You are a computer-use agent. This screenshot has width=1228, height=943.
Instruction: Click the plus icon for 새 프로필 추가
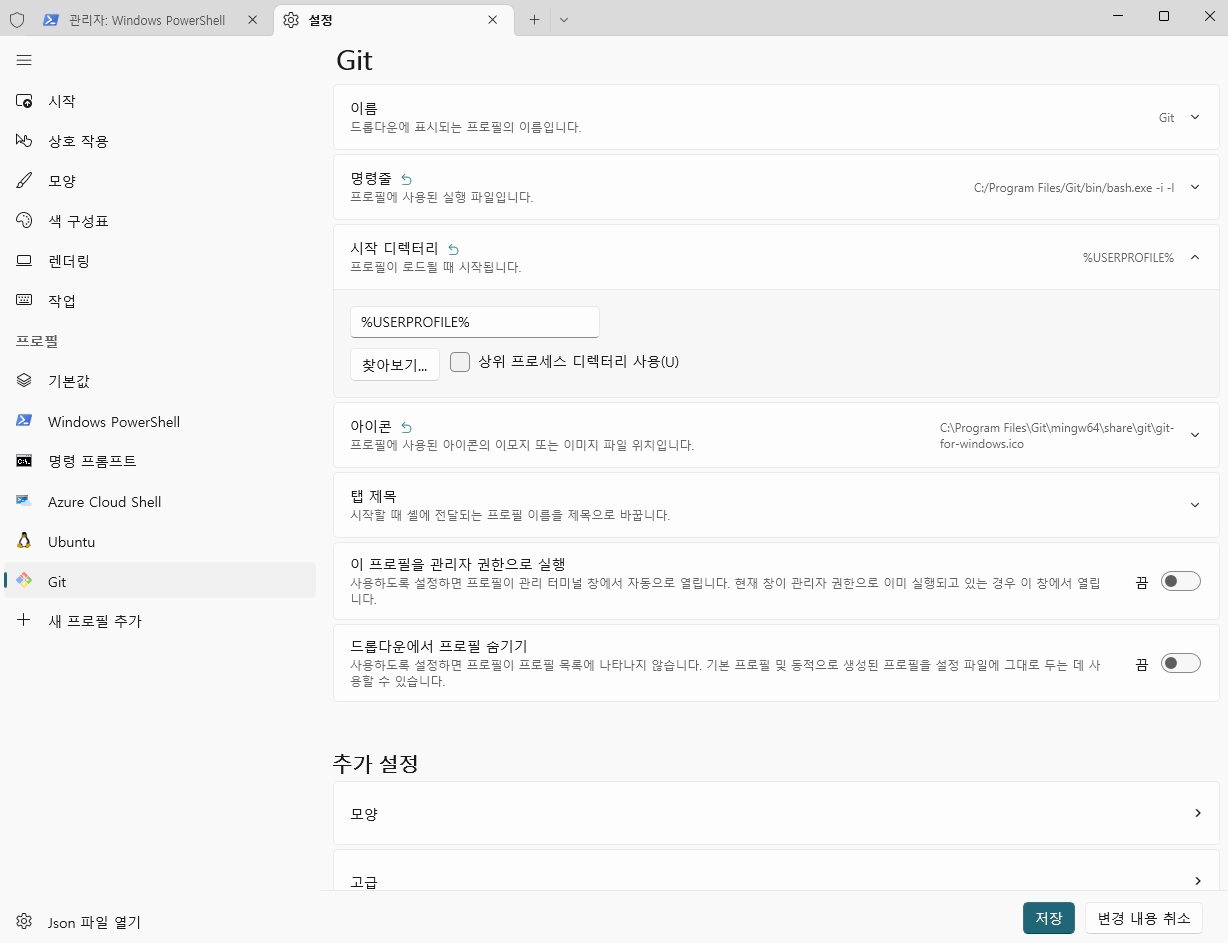(x=24, y=621)
